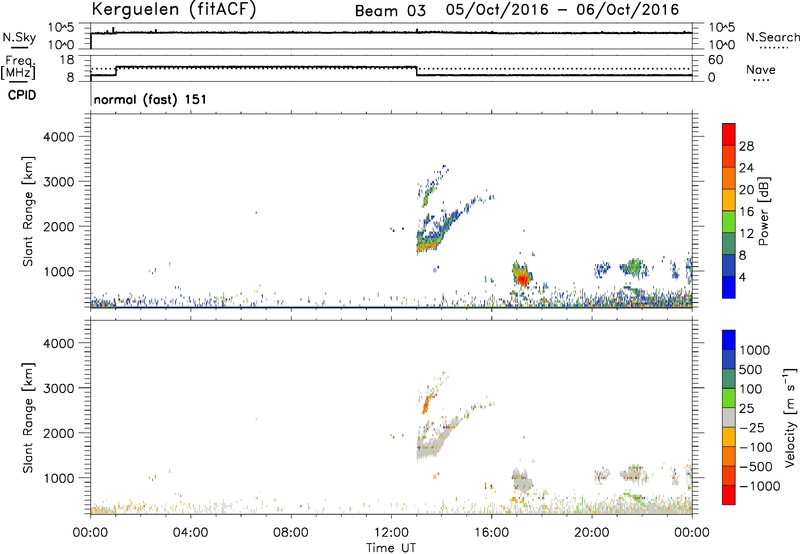Click the '16:00' time axis tick label
Image resolution: width=800 pixels, height=554 pixels.
coord(491,533)
